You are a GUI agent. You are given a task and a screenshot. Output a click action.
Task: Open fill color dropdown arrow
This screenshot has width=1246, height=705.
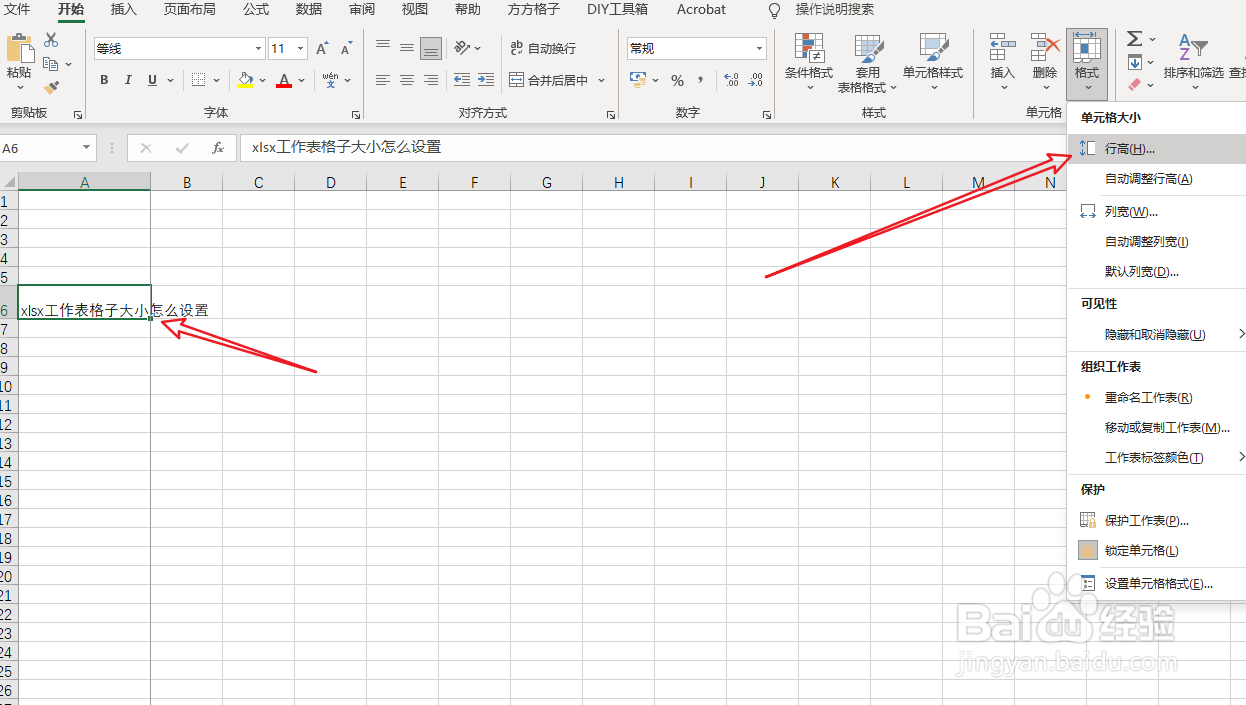(262, 80)
